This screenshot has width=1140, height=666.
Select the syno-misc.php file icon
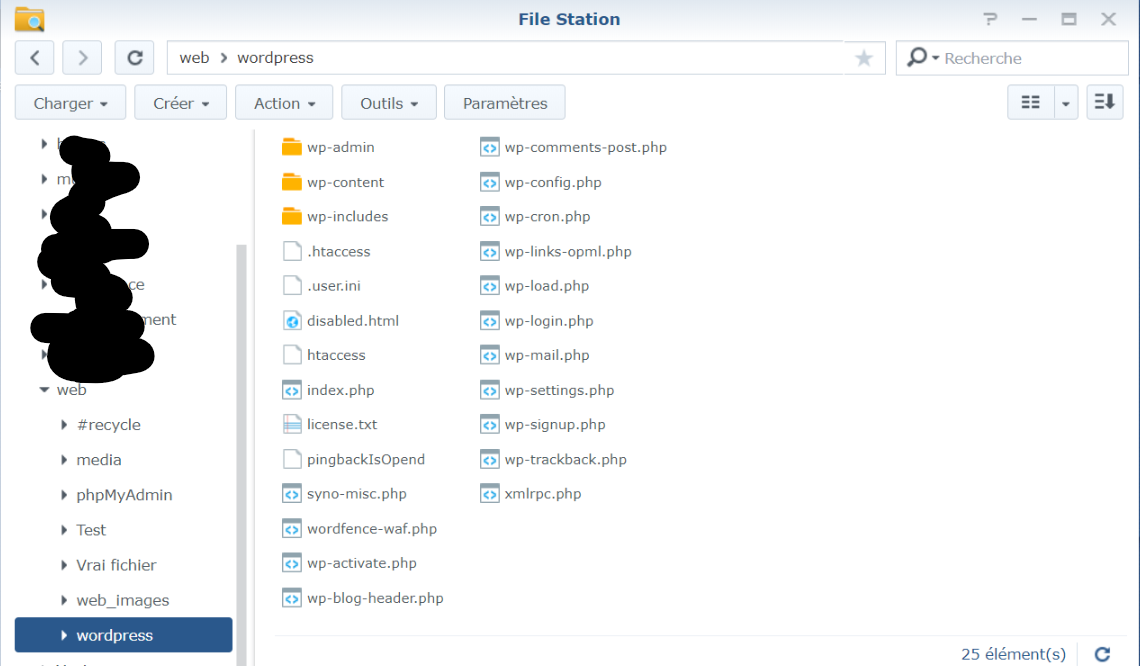pos(292,494)
